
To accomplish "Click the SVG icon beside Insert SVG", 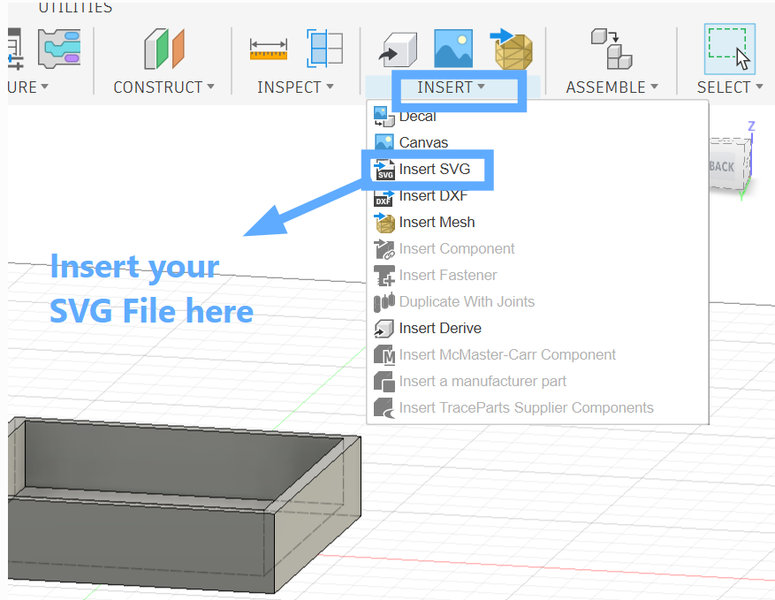I will pyautogui.click(x=385, y=170).
